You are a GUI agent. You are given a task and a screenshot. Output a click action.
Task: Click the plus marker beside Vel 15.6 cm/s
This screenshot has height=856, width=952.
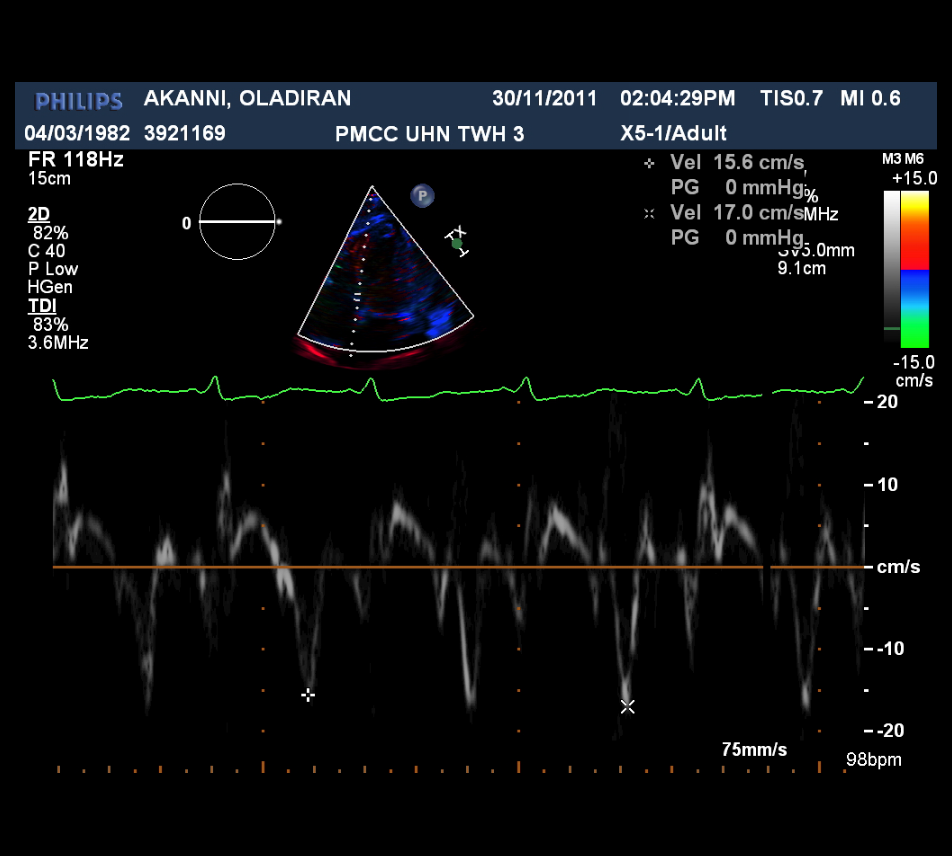click(649, 162)
